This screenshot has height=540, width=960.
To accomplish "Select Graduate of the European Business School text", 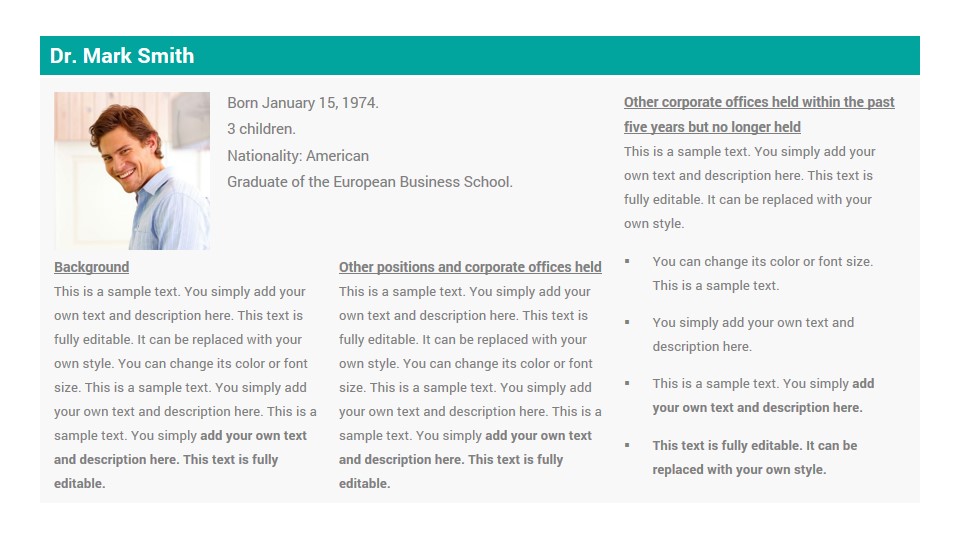I will pyautogui.click(x=370, y=182).
